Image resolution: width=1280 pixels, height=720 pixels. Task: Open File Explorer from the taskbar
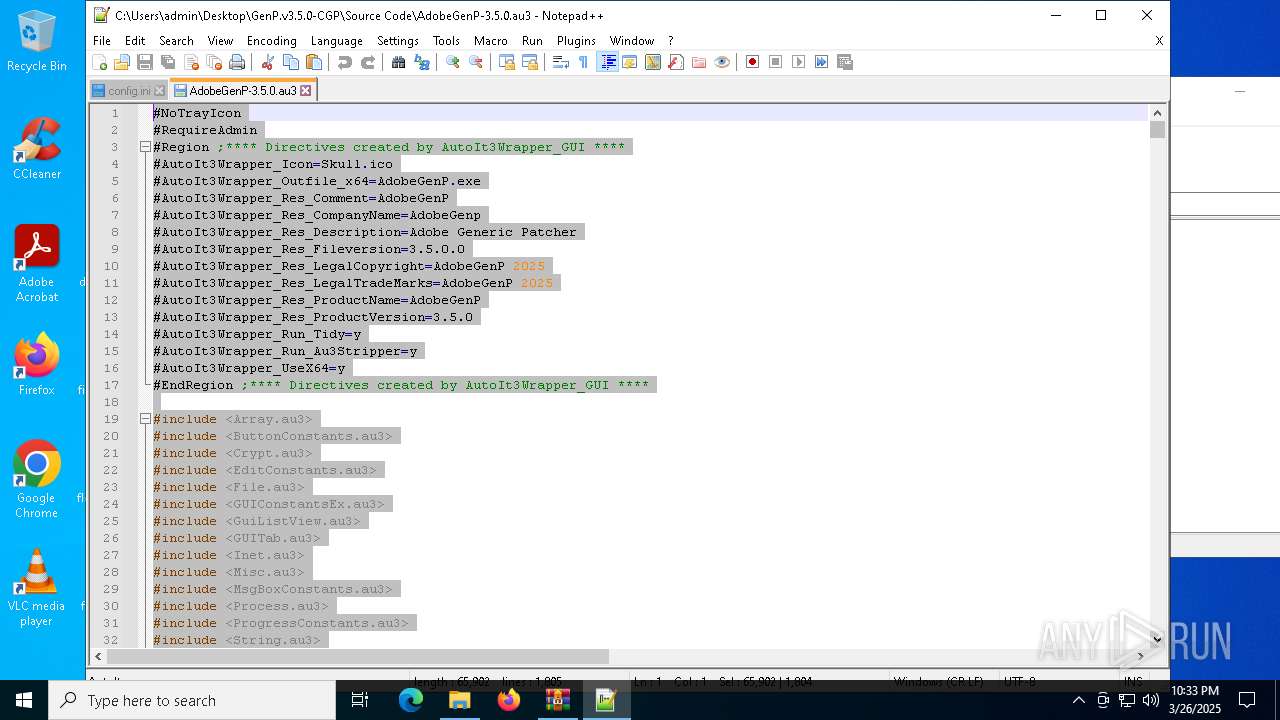[460, 700]
